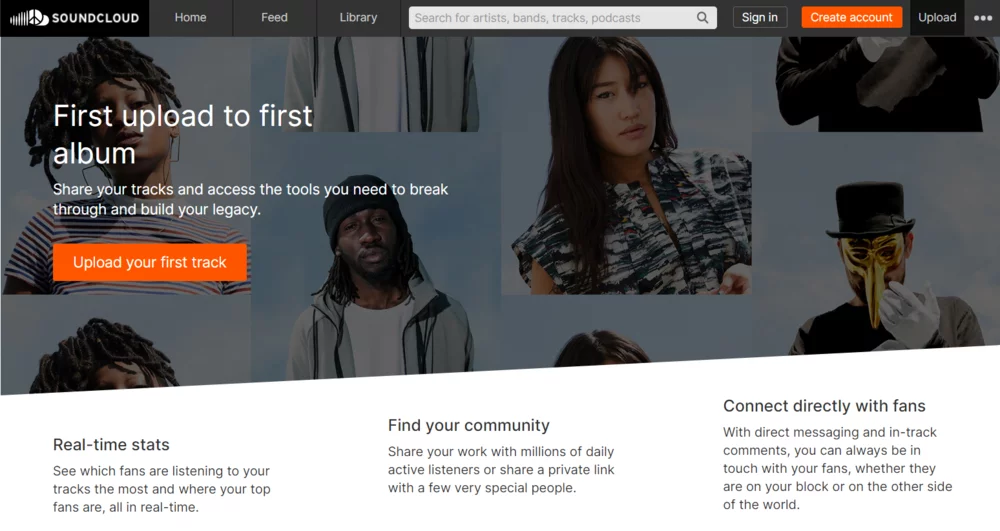This screenshot has height=531, width=1000.
Task: Click the woman in patterned shirt photo
Action: [626, 166]
